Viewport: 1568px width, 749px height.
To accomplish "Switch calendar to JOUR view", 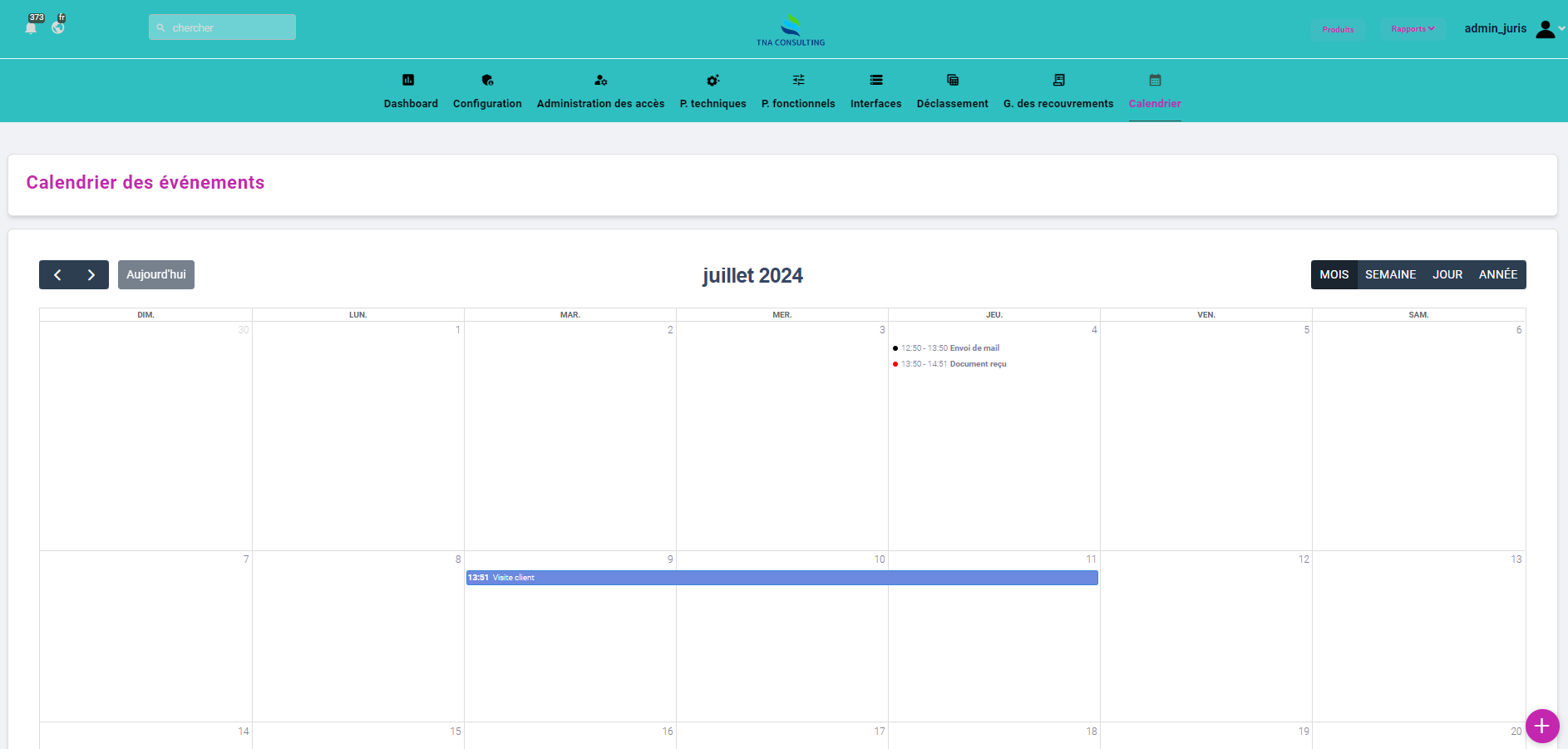I will (1447, 274).
